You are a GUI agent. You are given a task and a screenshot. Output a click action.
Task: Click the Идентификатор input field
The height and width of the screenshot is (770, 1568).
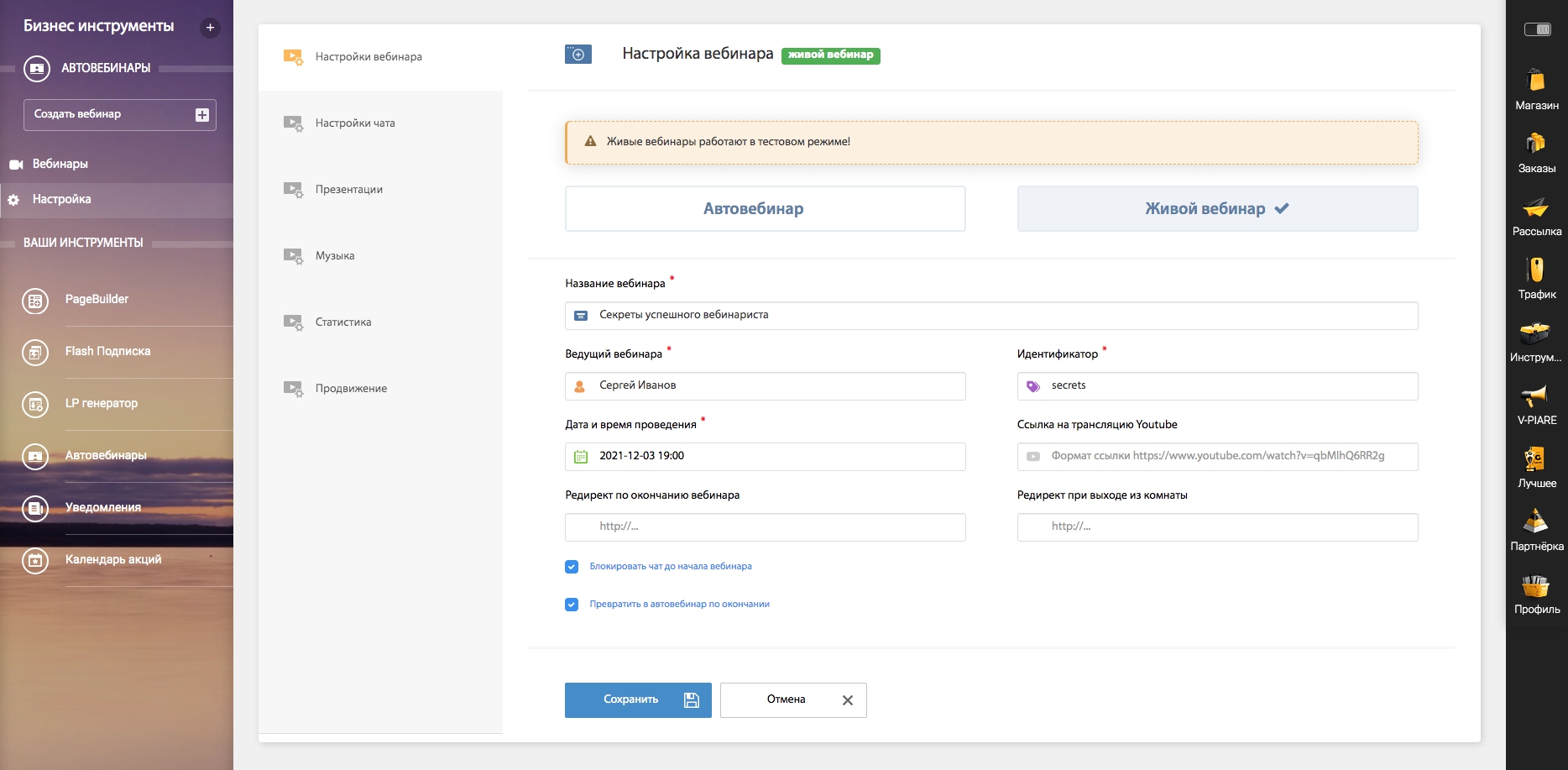point(1217,386)
